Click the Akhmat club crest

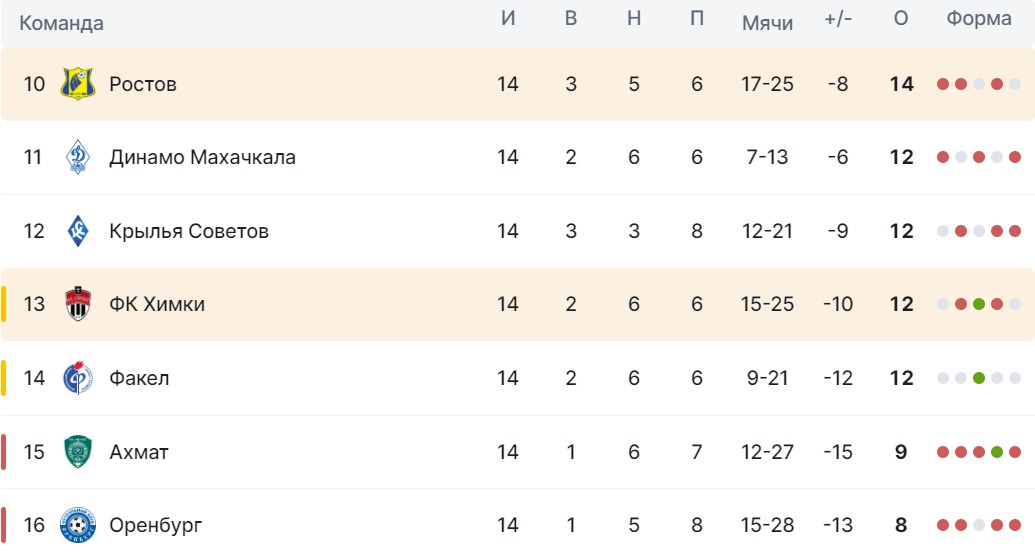[77, 452]
